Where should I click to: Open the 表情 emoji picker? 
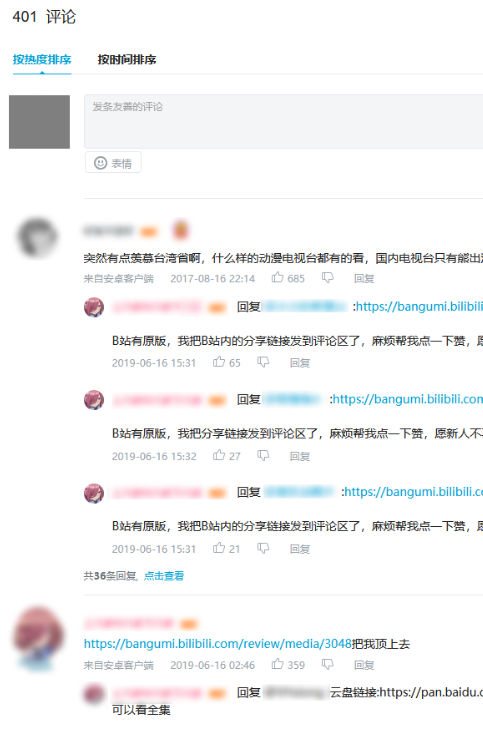click(113, 163)
